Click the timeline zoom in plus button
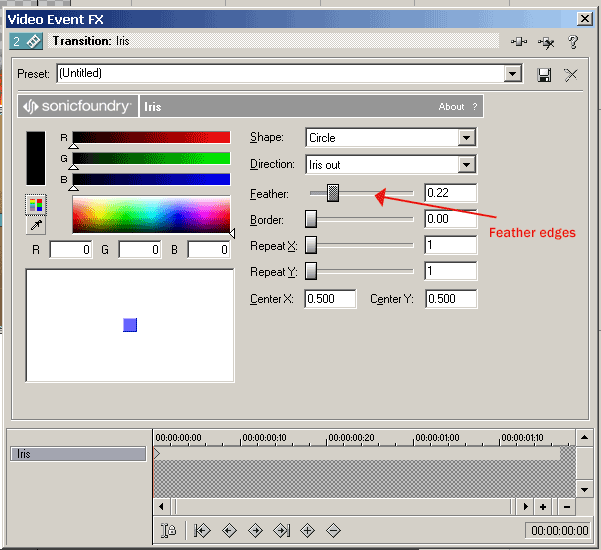This screenshot has width=601, height=550. point(543,507)
